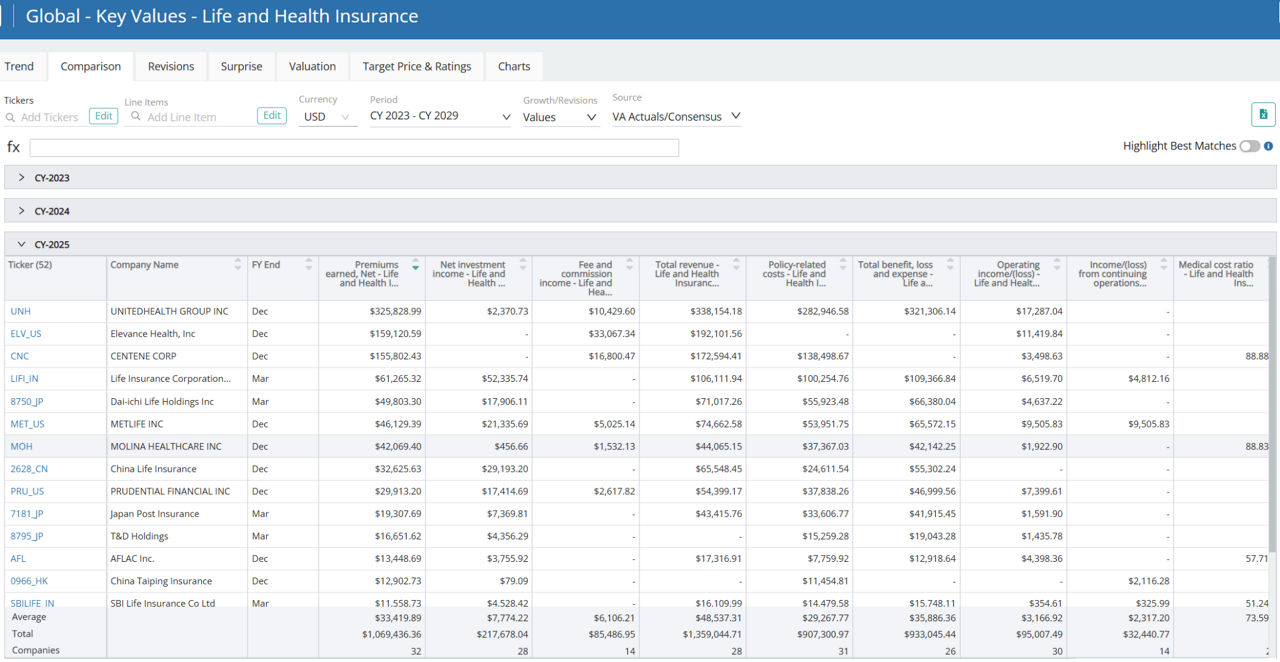
Task: Enable the Highlight Best Matches toggle
Action: coord(1249,146)
